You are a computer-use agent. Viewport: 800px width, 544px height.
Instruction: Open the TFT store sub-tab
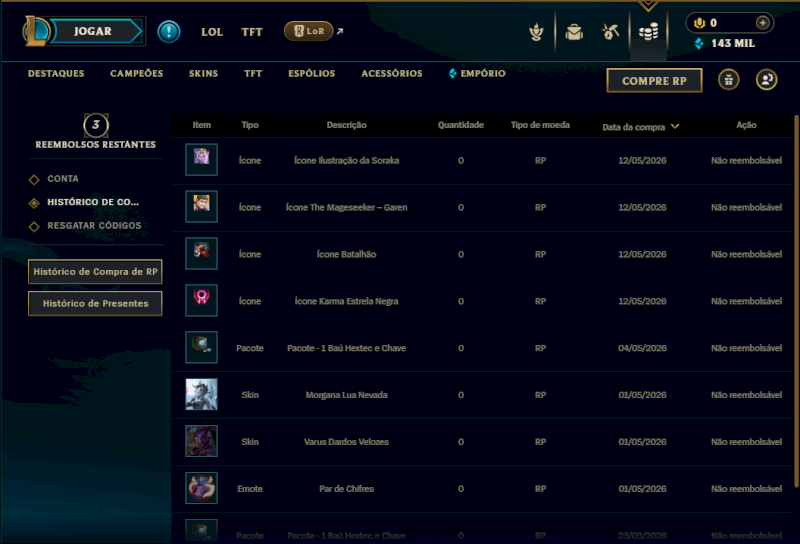(253, 73)
